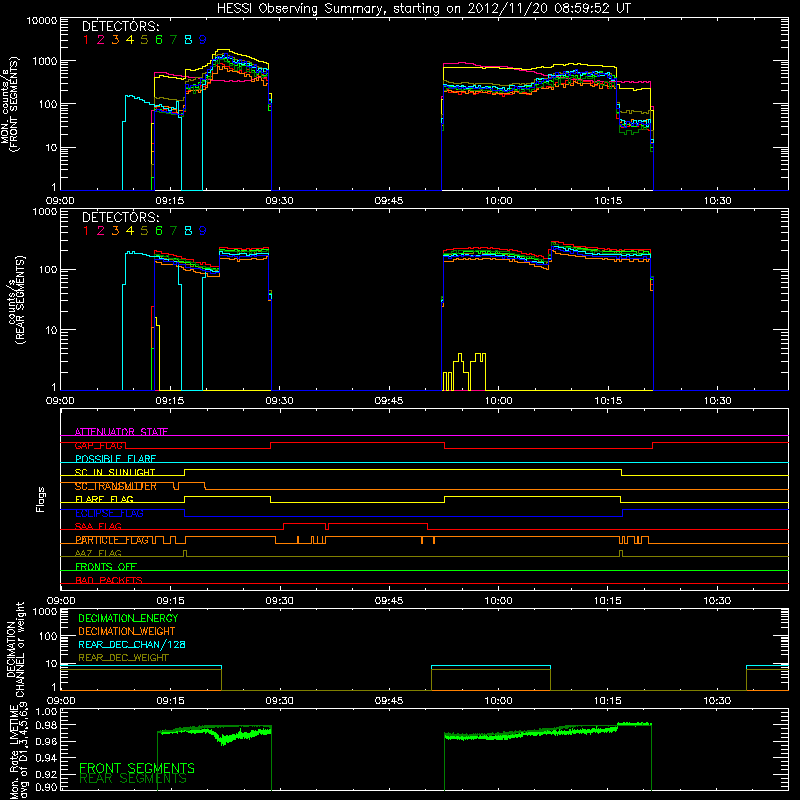Click the FLARE_FLAG label
Viewport: 800px width, 800px height.
click(104, 499)
